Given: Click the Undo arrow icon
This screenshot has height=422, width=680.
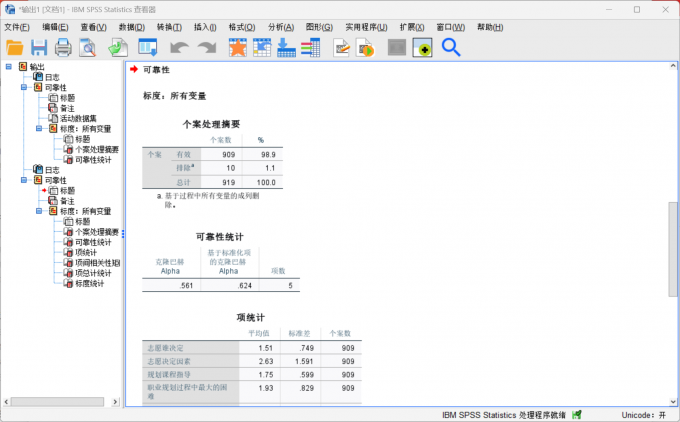Looking at the screenshot, I should (179, 47).
